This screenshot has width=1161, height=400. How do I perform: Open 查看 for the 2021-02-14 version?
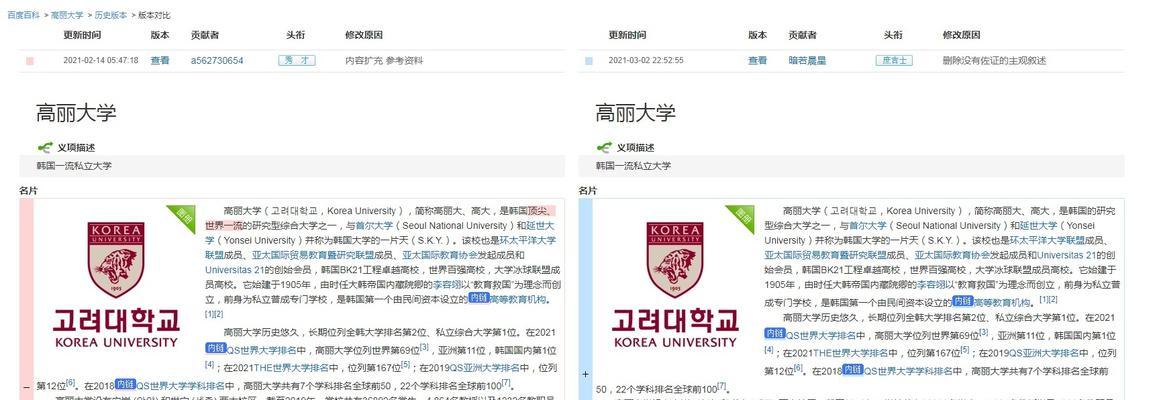(x=160, y=61)
